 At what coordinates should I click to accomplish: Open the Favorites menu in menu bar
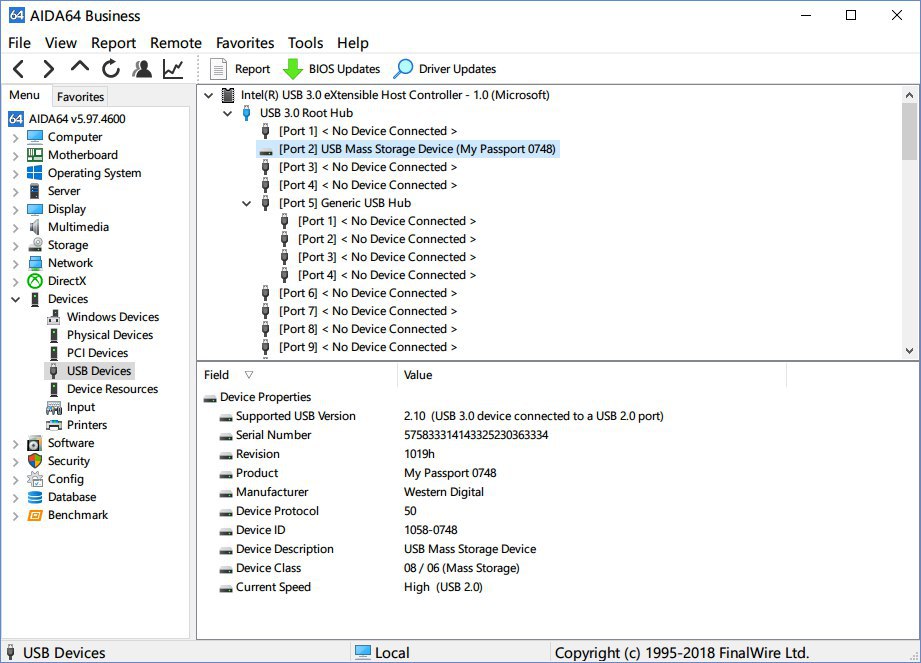(x=245, y=43)
